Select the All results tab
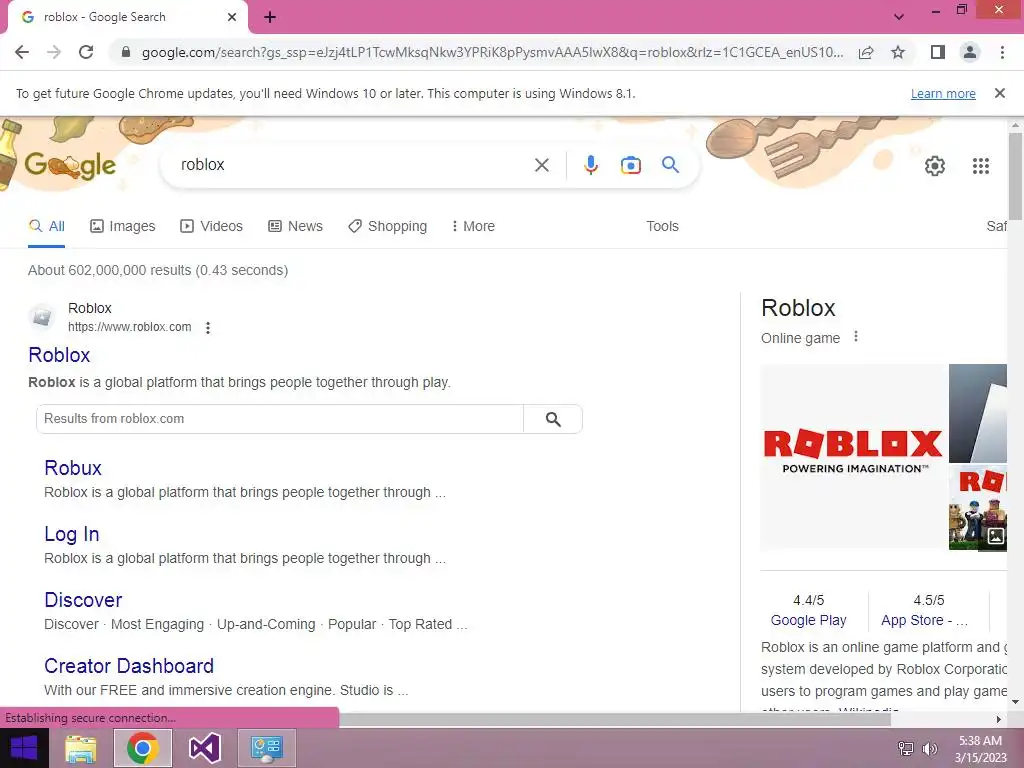The height and width of the screenshot is (768, 1024). [x=46, y=226]
